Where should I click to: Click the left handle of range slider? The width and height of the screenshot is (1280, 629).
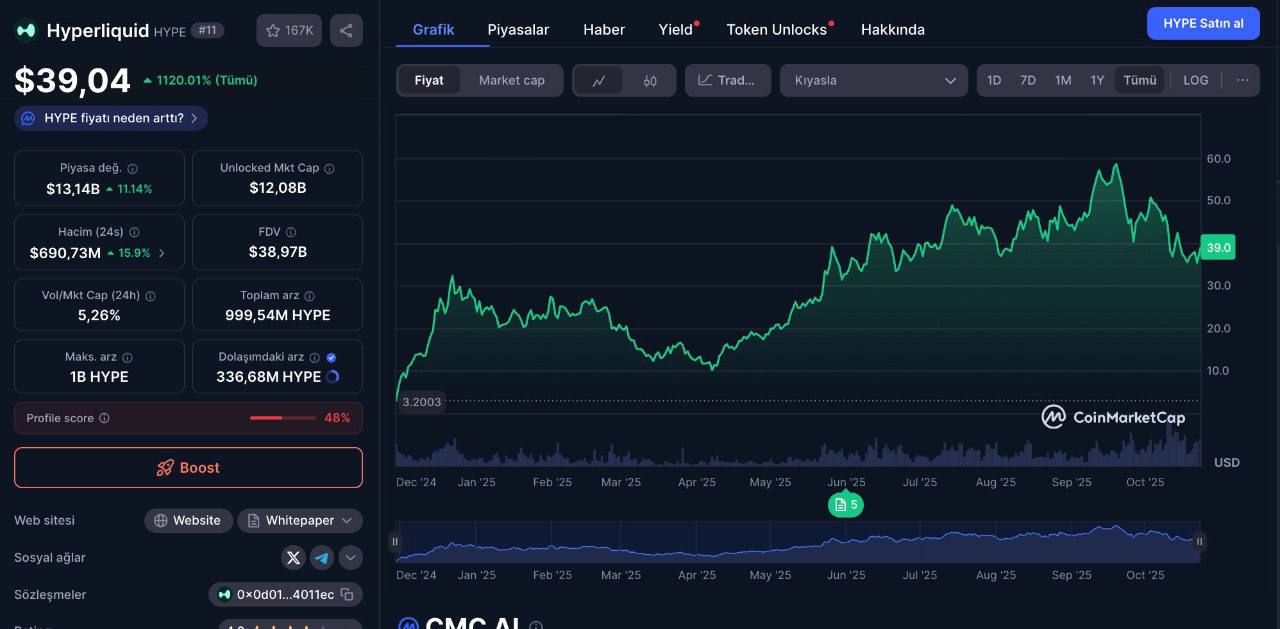click(395, 542)
